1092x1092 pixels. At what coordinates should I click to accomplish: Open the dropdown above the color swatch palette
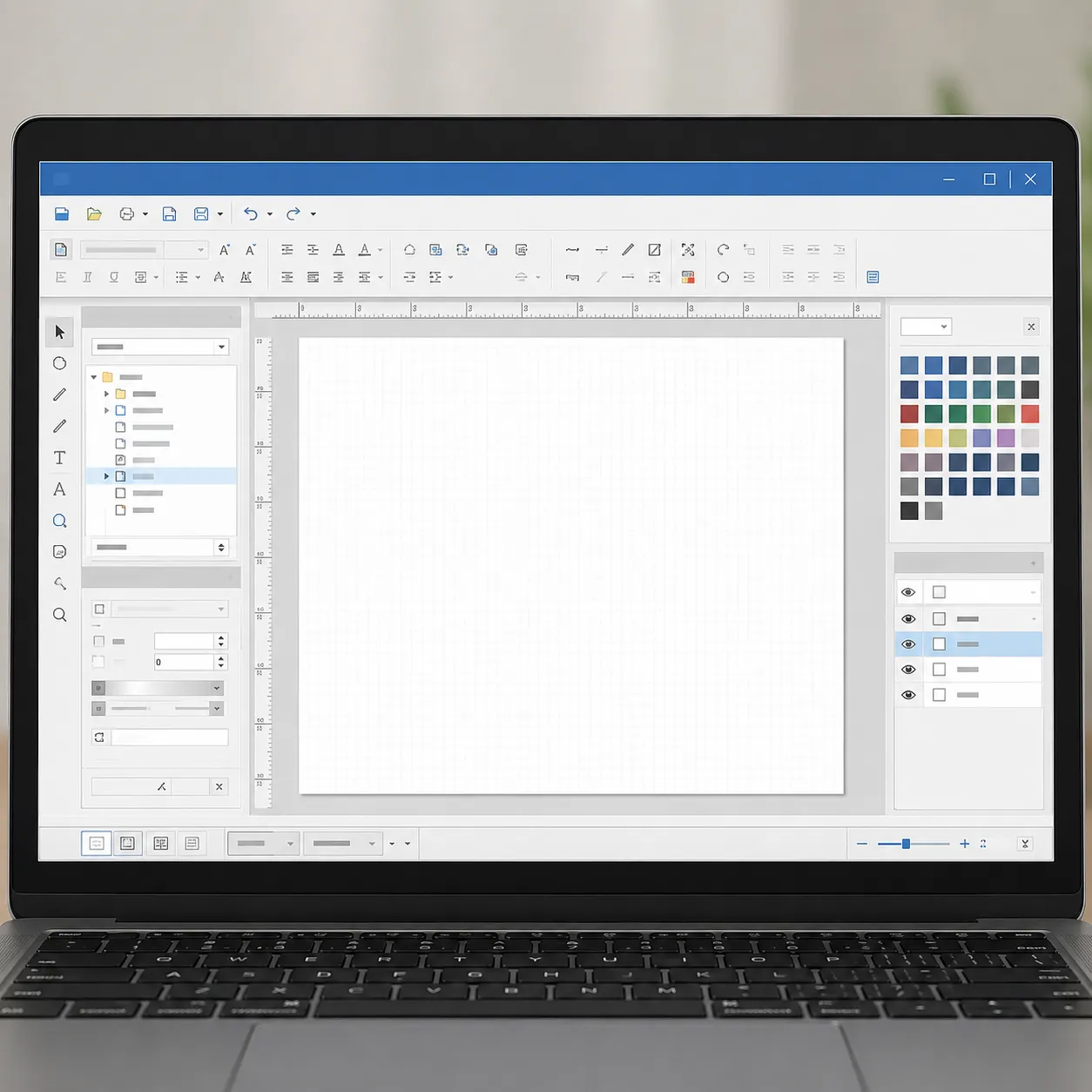926,327
